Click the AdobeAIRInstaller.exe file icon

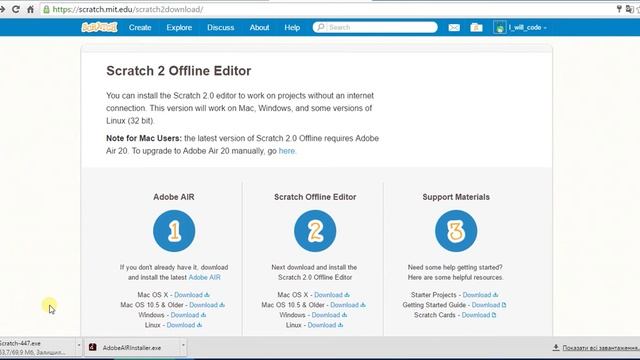pyautogui.click(x=93, y=347)
